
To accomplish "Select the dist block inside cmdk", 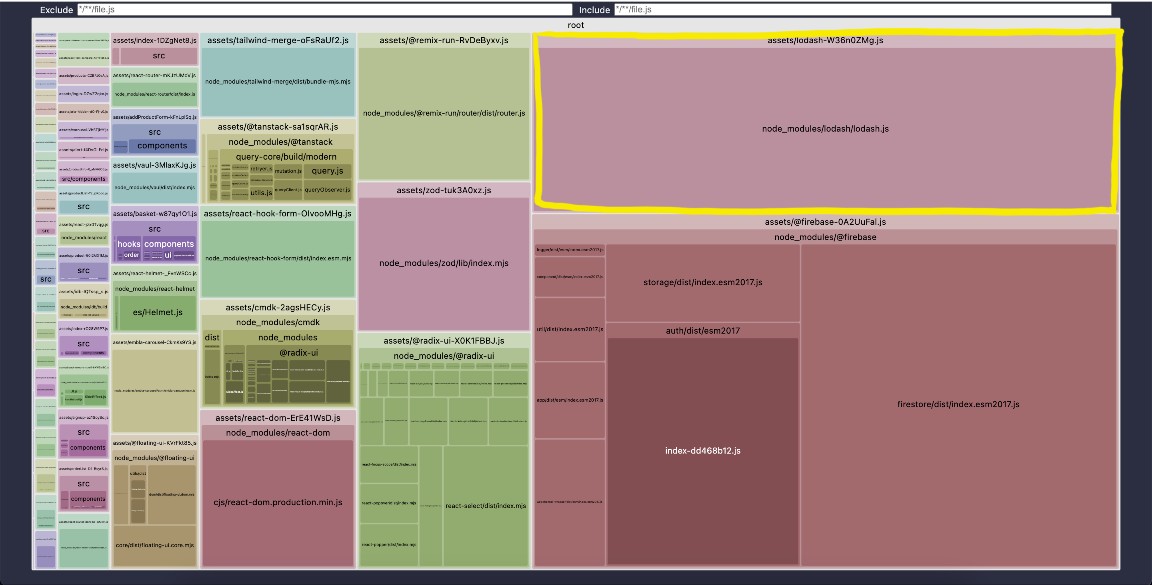I will 212,367.
